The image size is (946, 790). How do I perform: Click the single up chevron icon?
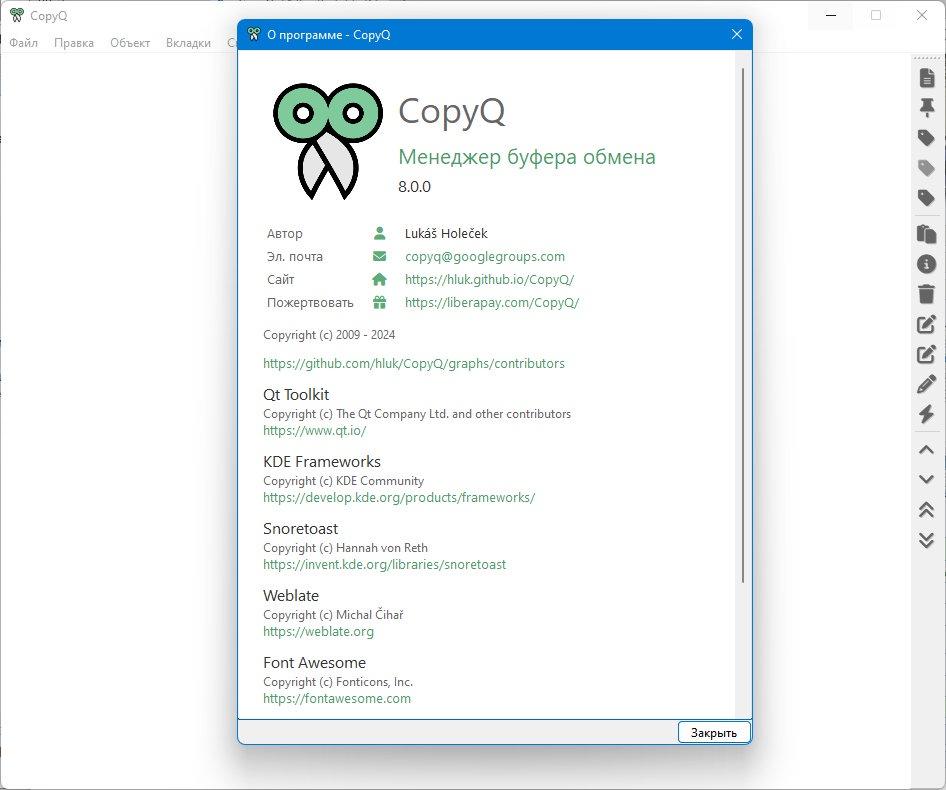coord(927,450)
